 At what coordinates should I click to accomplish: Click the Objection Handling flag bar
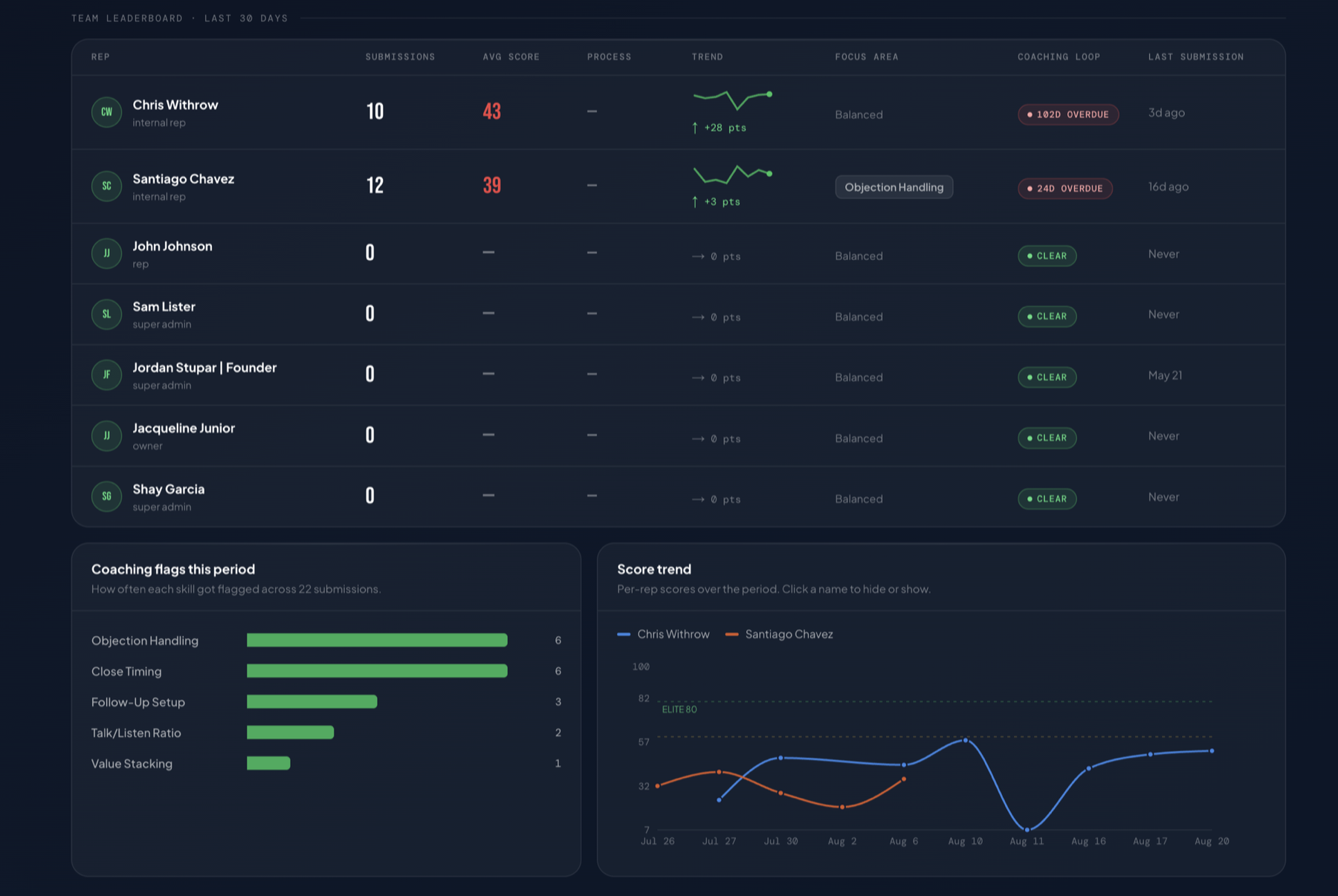pos(377,640)
